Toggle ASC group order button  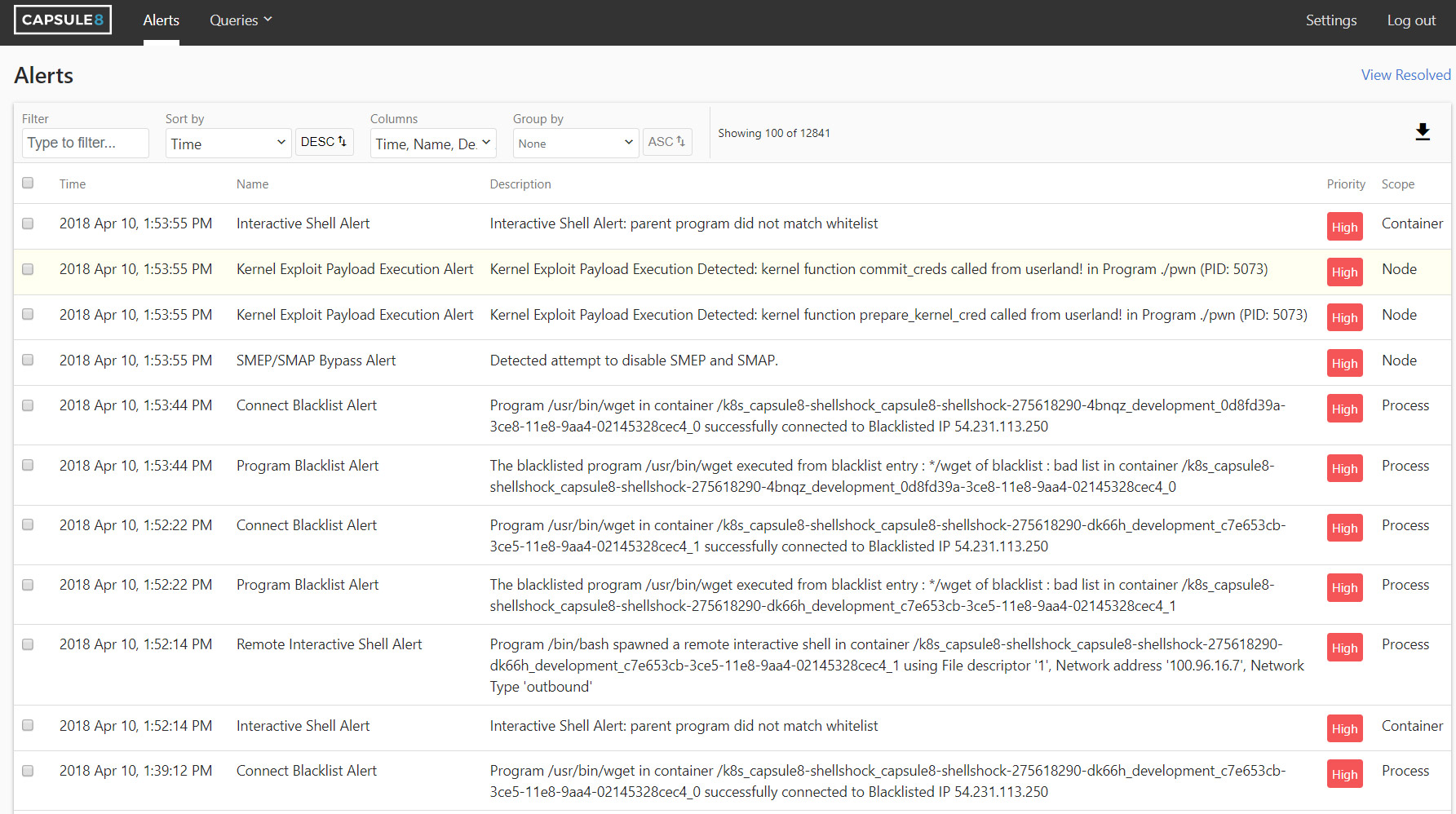pyautogui.click(x=666, y=142)
